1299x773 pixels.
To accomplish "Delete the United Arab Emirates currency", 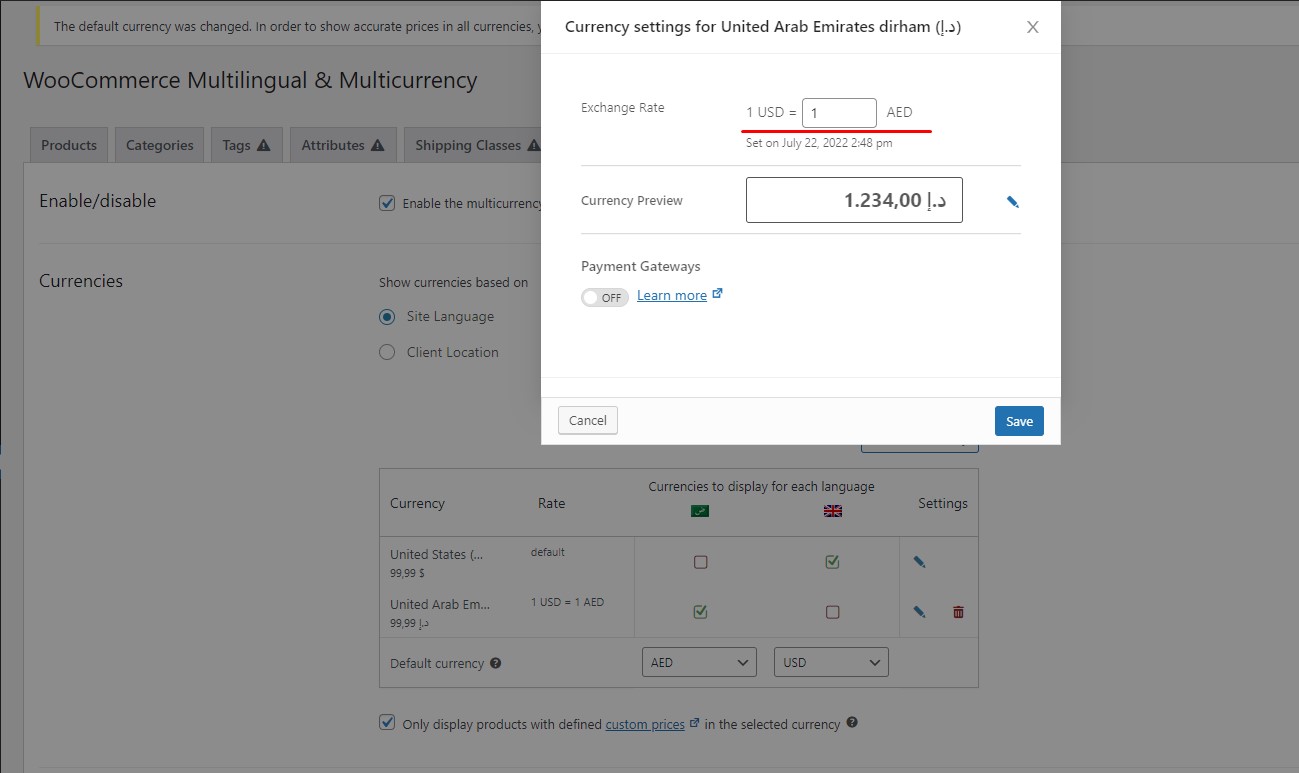I will (958, 612).
